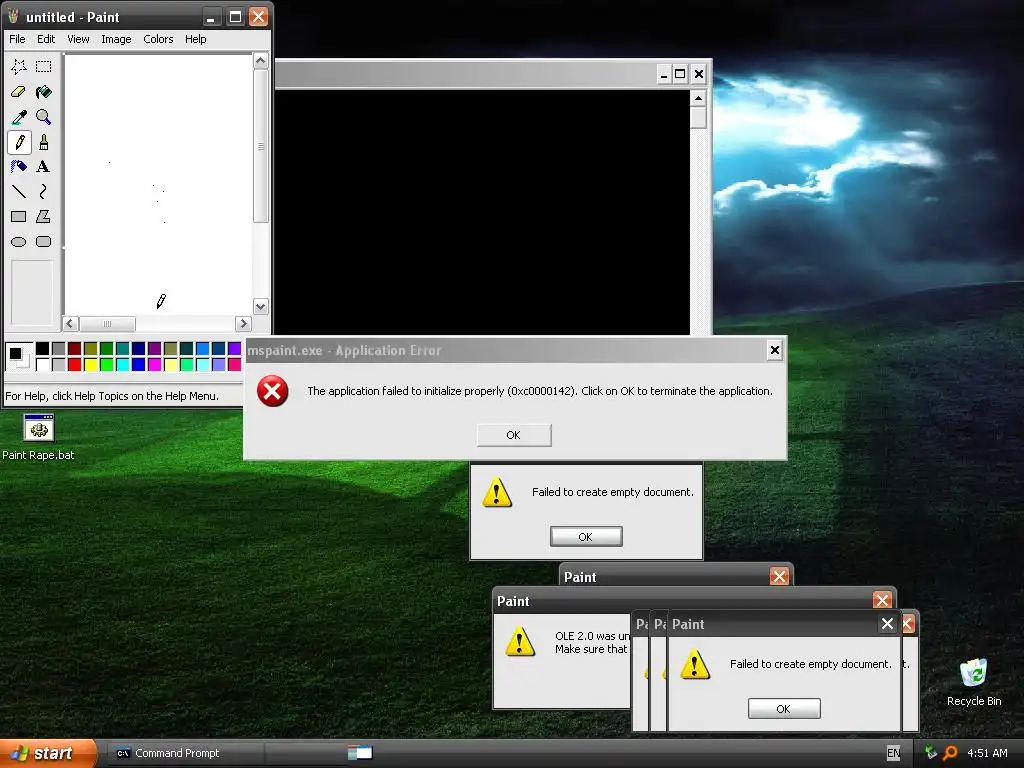Click the 4:51 AM taskbar clock

[x=987, y=753]
